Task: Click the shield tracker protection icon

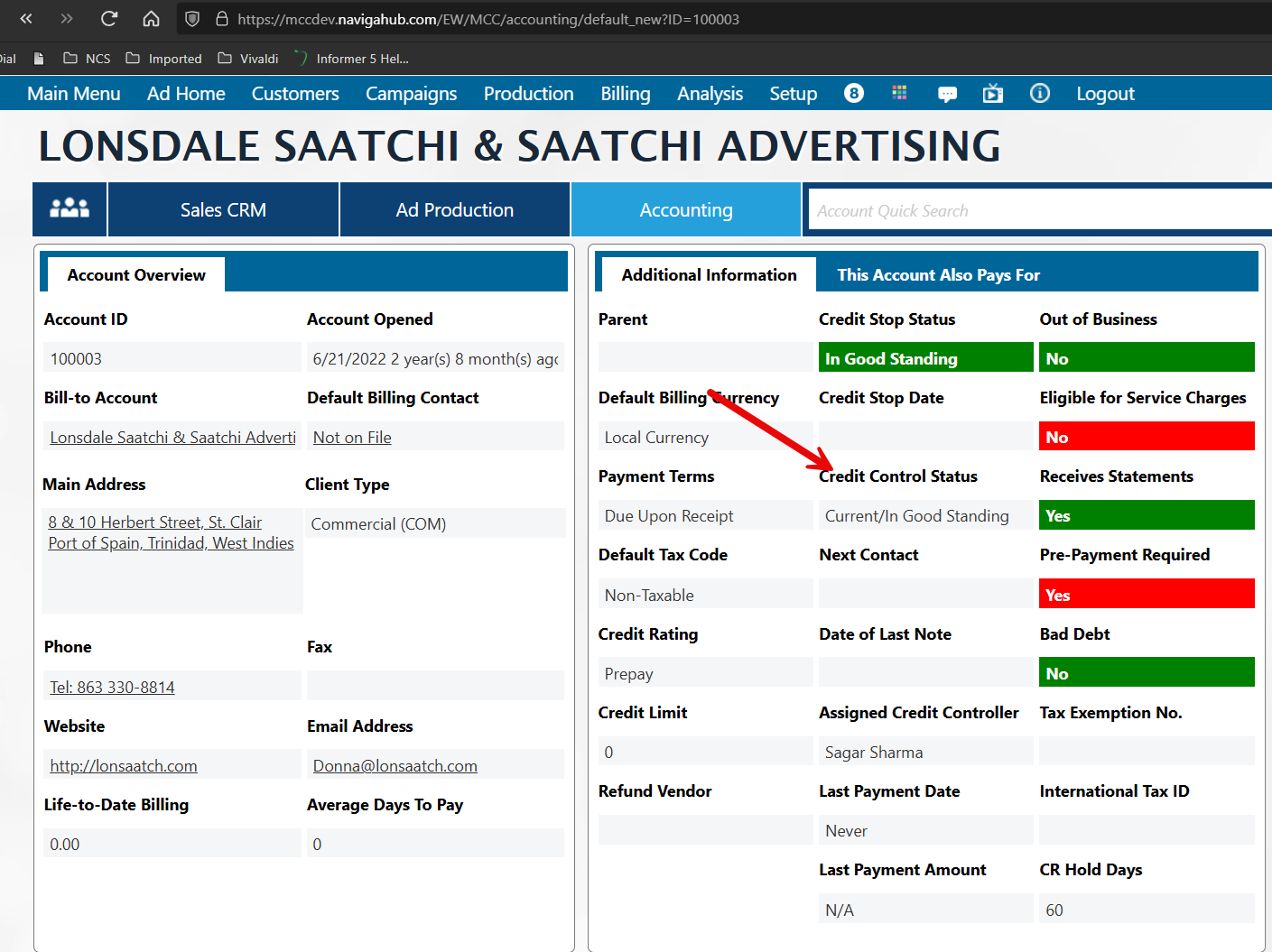Action: pyautogui.click(x=192, y=19)
